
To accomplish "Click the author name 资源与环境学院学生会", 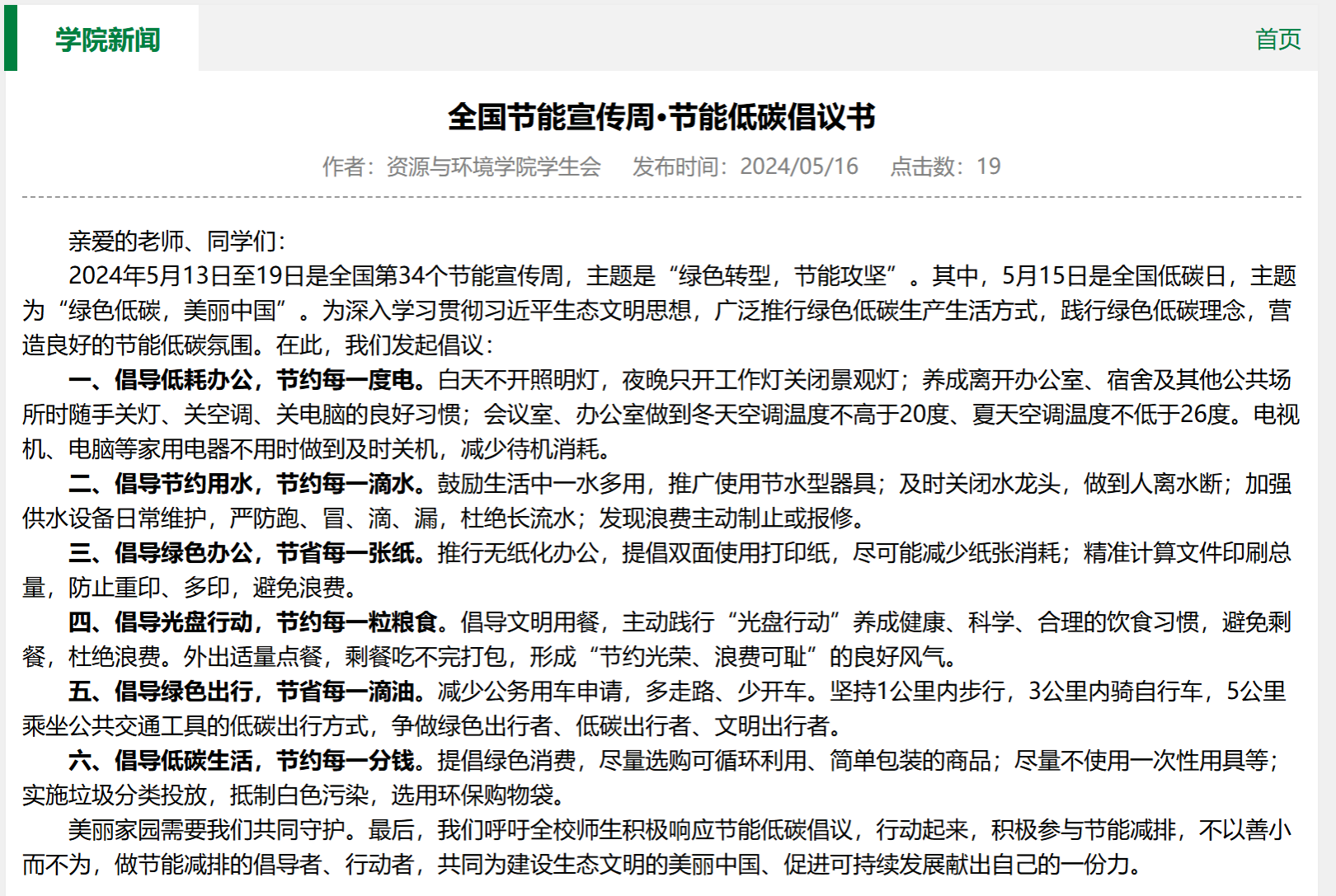I will click(x=493, y=167).
